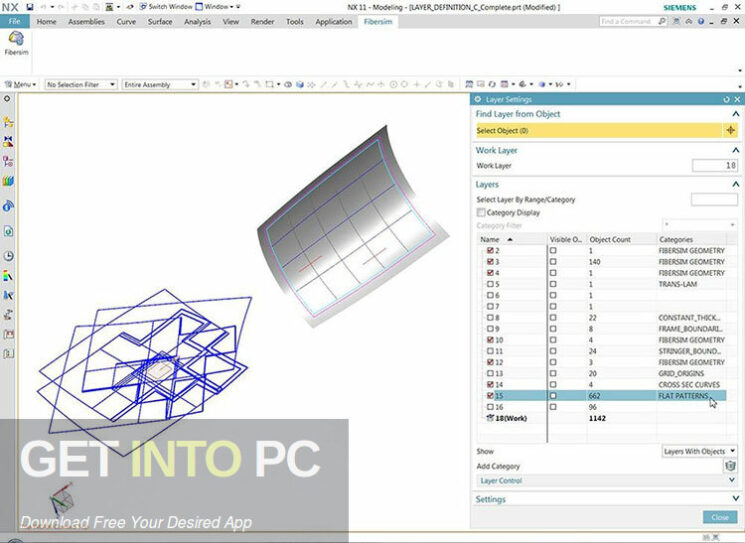Enable Category Display checkbox
745x543 pixels.
pyautogui.click(x=481, y=212)
